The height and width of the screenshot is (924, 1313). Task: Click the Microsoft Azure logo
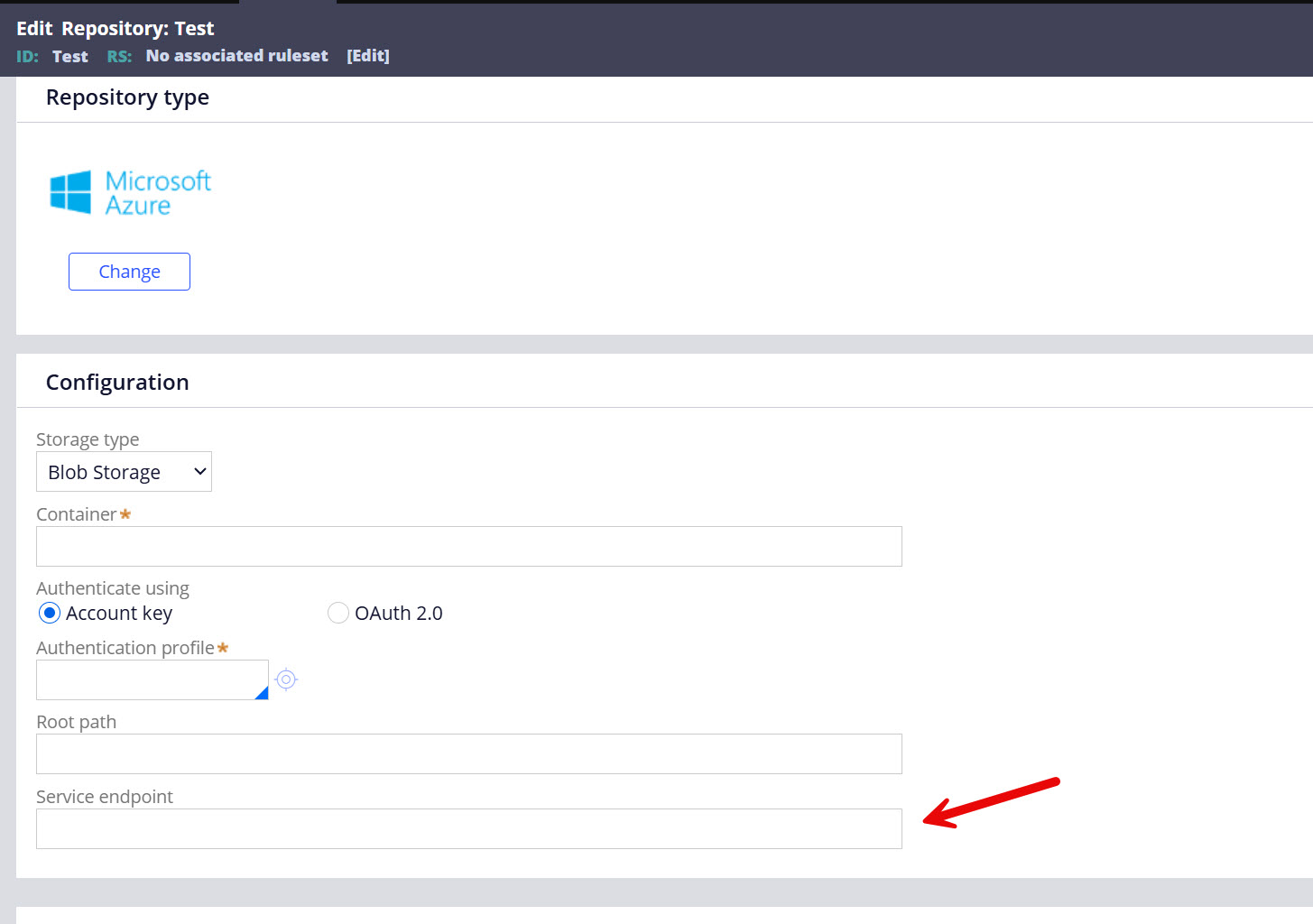(x=130, y=192)
